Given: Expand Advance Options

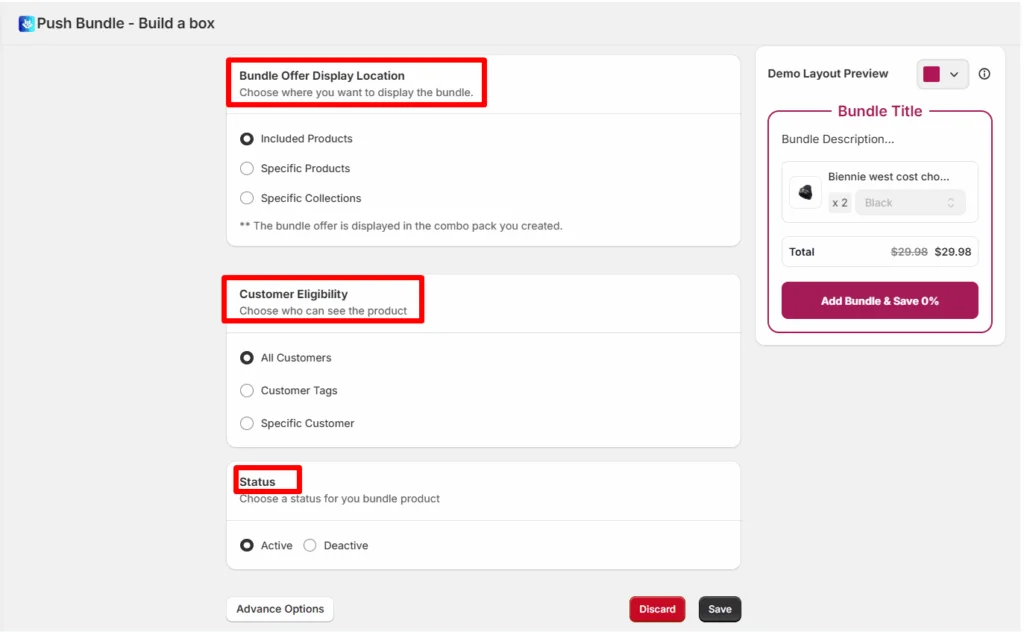Looking at the screenshot, I should (280, 608).
